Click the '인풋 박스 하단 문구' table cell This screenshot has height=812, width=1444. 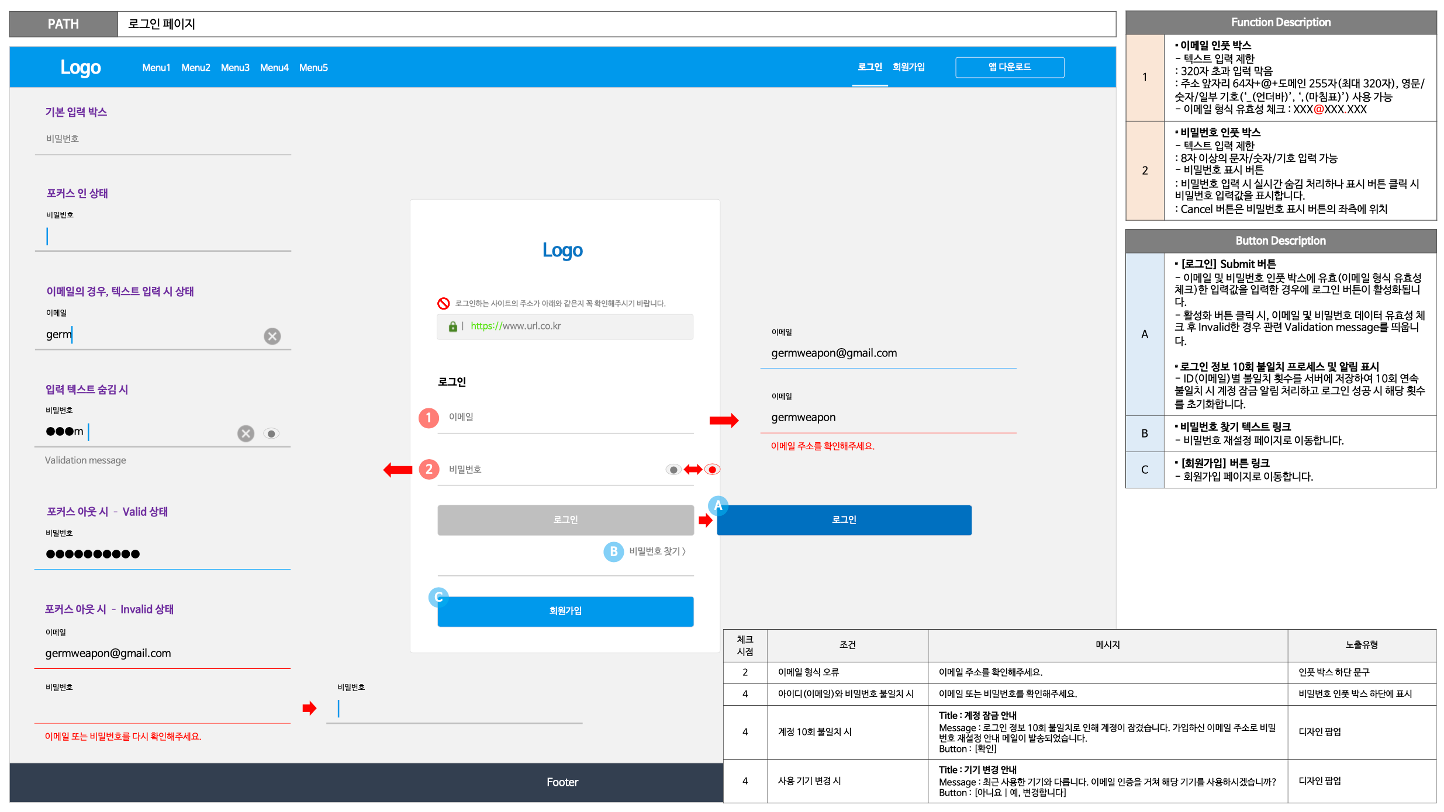pyautogui.click(x=1362, y=672)
